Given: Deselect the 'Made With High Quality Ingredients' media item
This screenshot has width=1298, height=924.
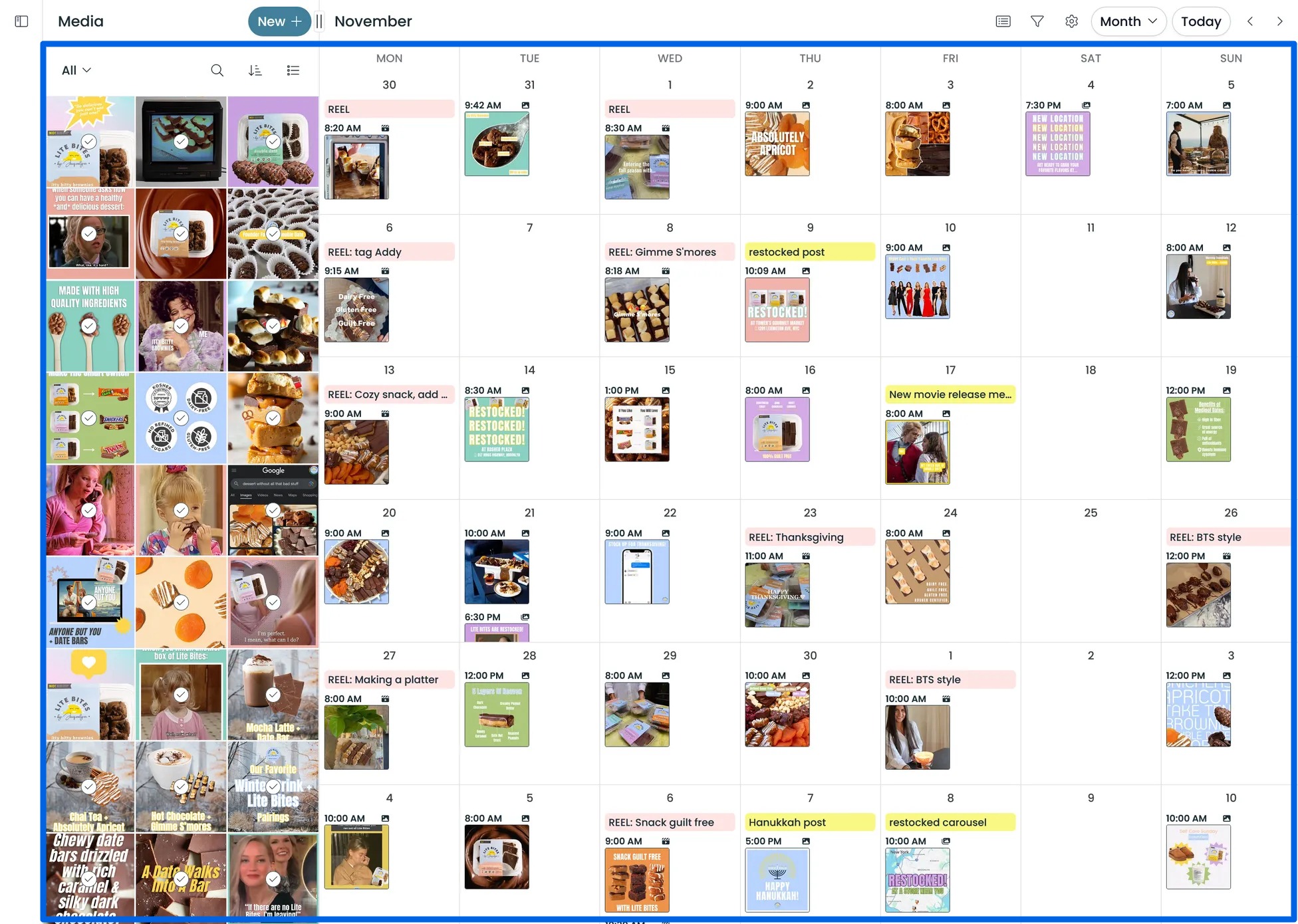Looking at the screenshot, I should [x=89, y=326].
